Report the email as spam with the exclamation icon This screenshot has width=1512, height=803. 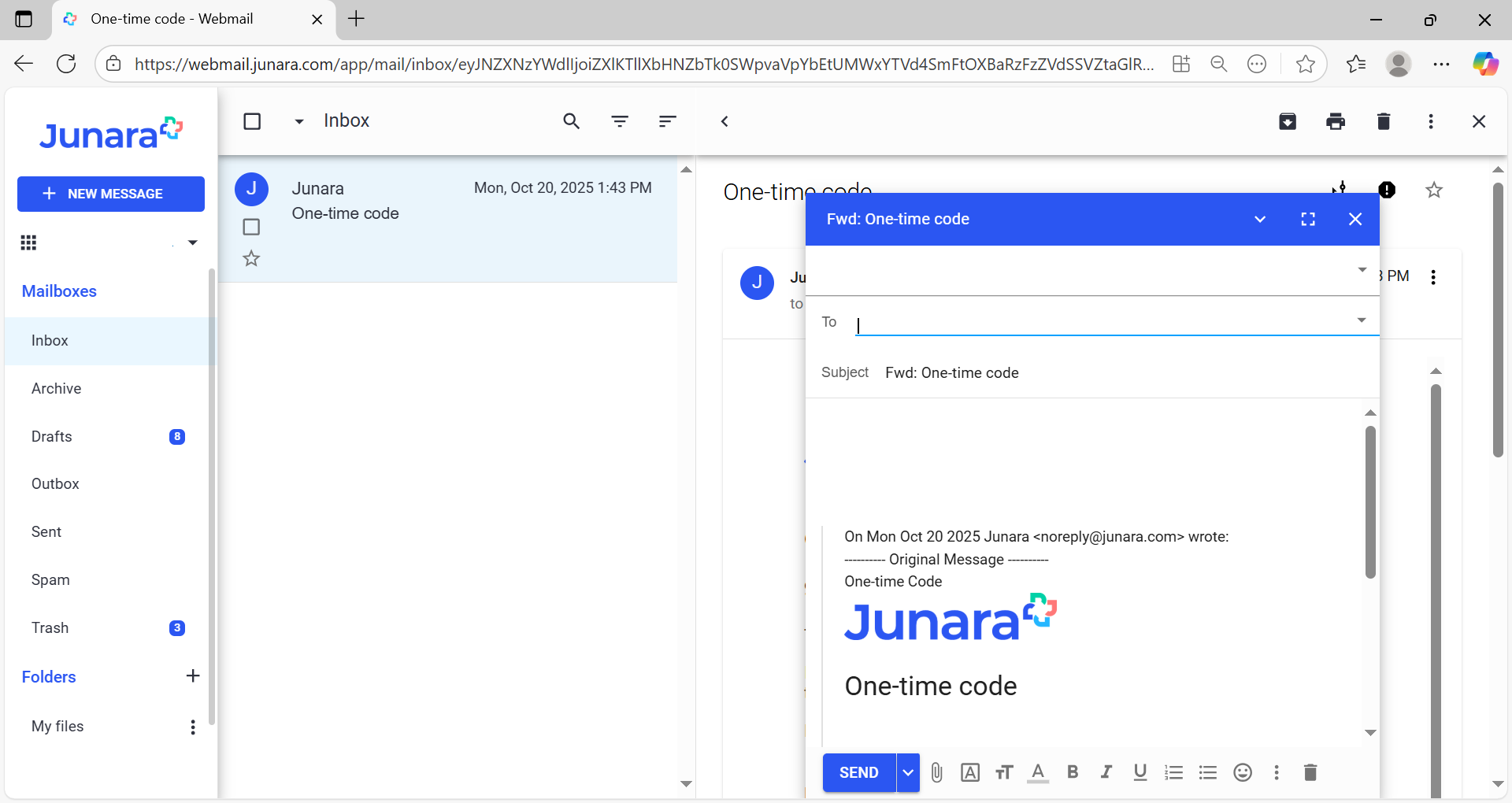pos(1387,190)
